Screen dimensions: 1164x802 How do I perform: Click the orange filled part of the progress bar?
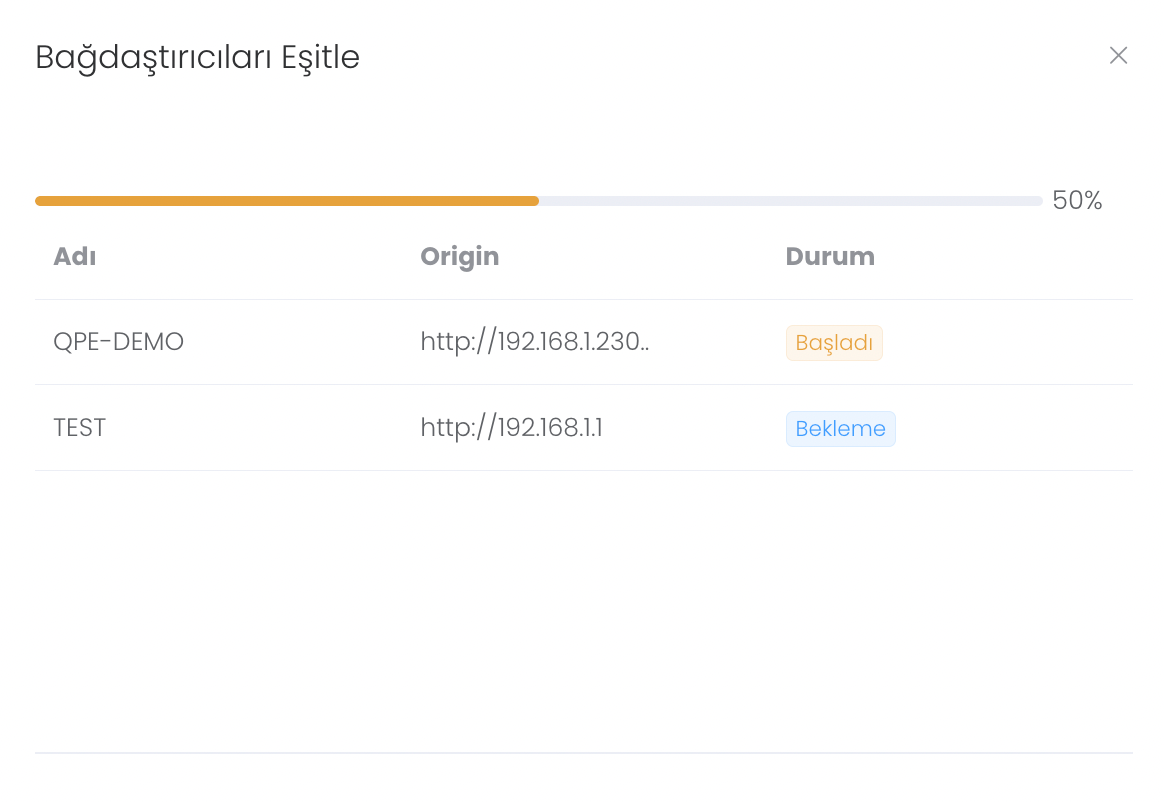click(287, 201)
